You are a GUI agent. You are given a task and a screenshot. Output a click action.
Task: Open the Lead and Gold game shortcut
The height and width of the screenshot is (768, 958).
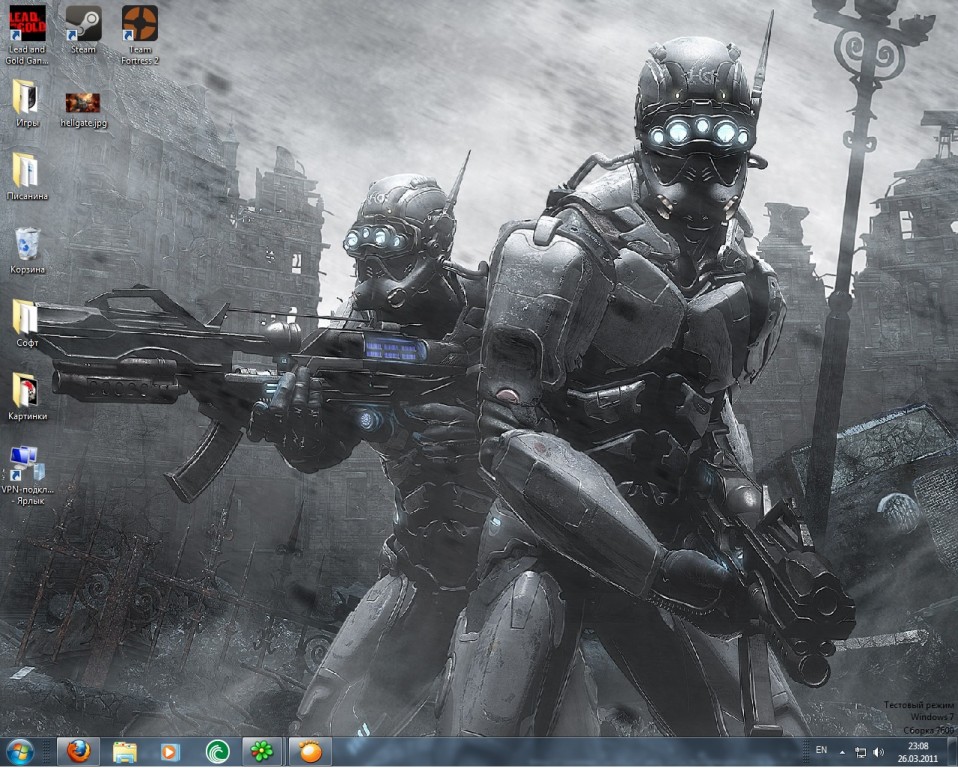[27, 35]
